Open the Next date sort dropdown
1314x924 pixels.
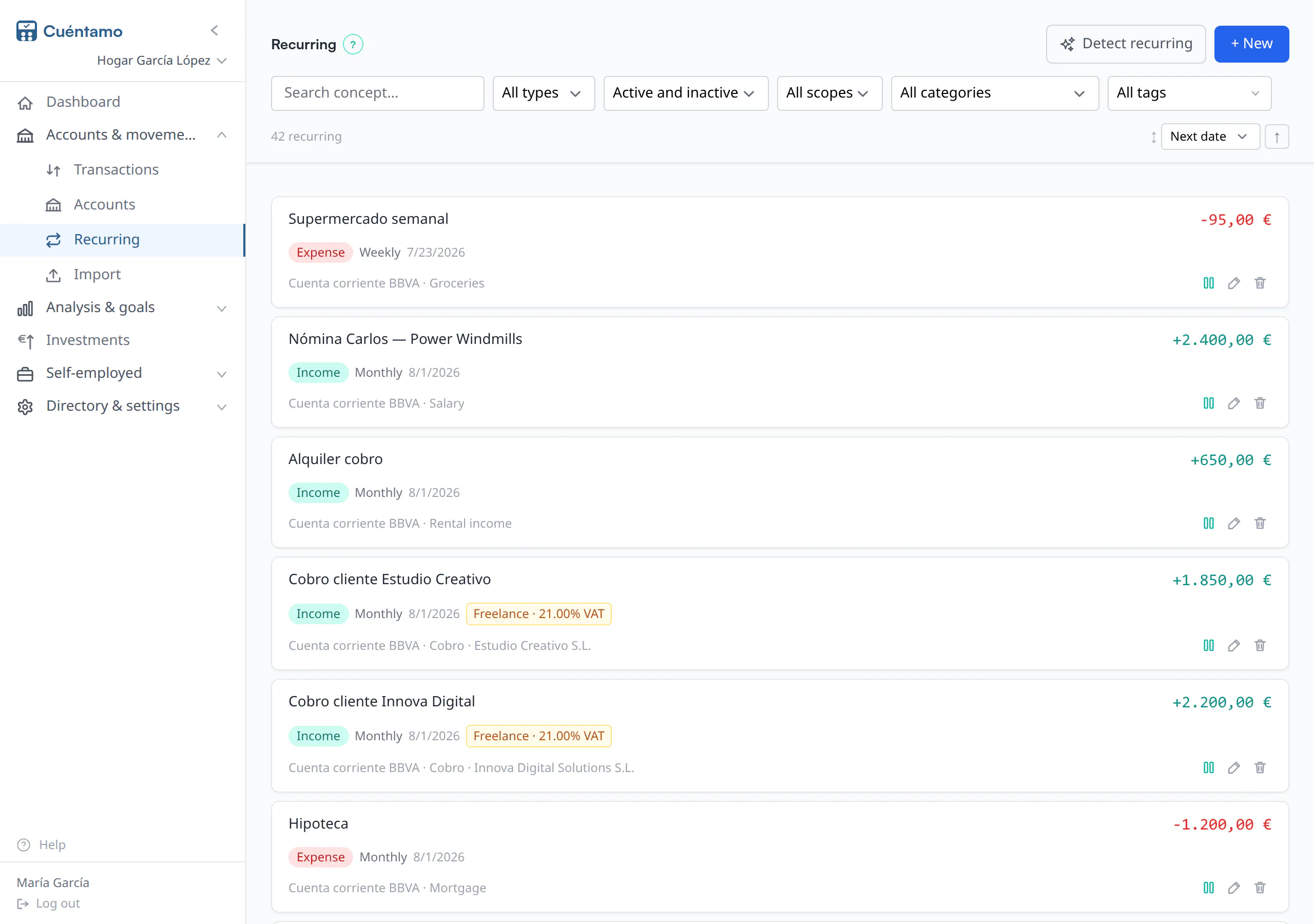coord(1210,136)
